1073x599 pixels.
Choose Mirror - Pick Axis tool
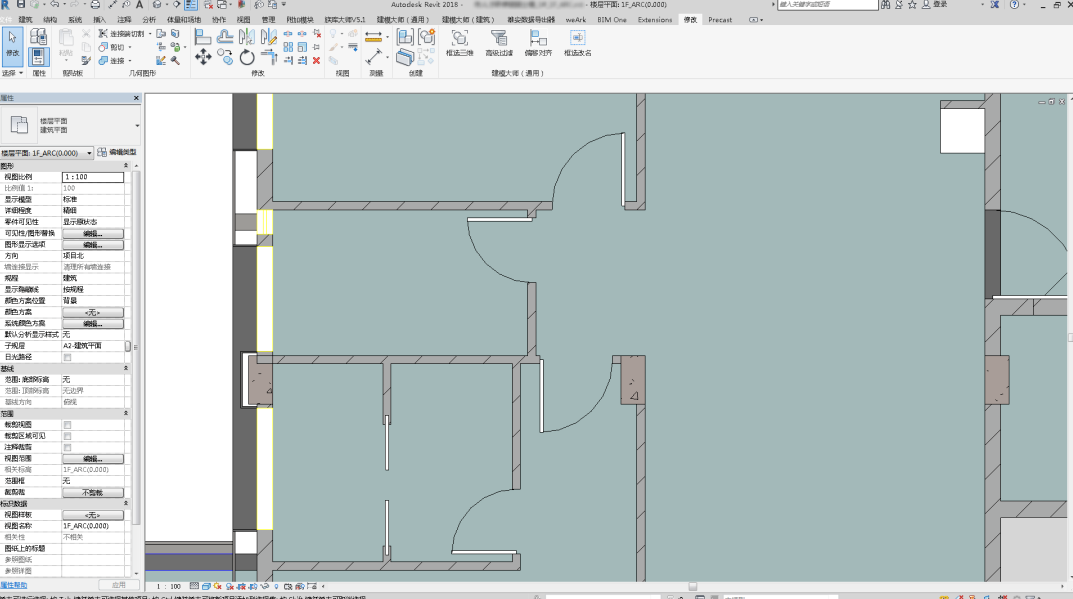[247, 37]
